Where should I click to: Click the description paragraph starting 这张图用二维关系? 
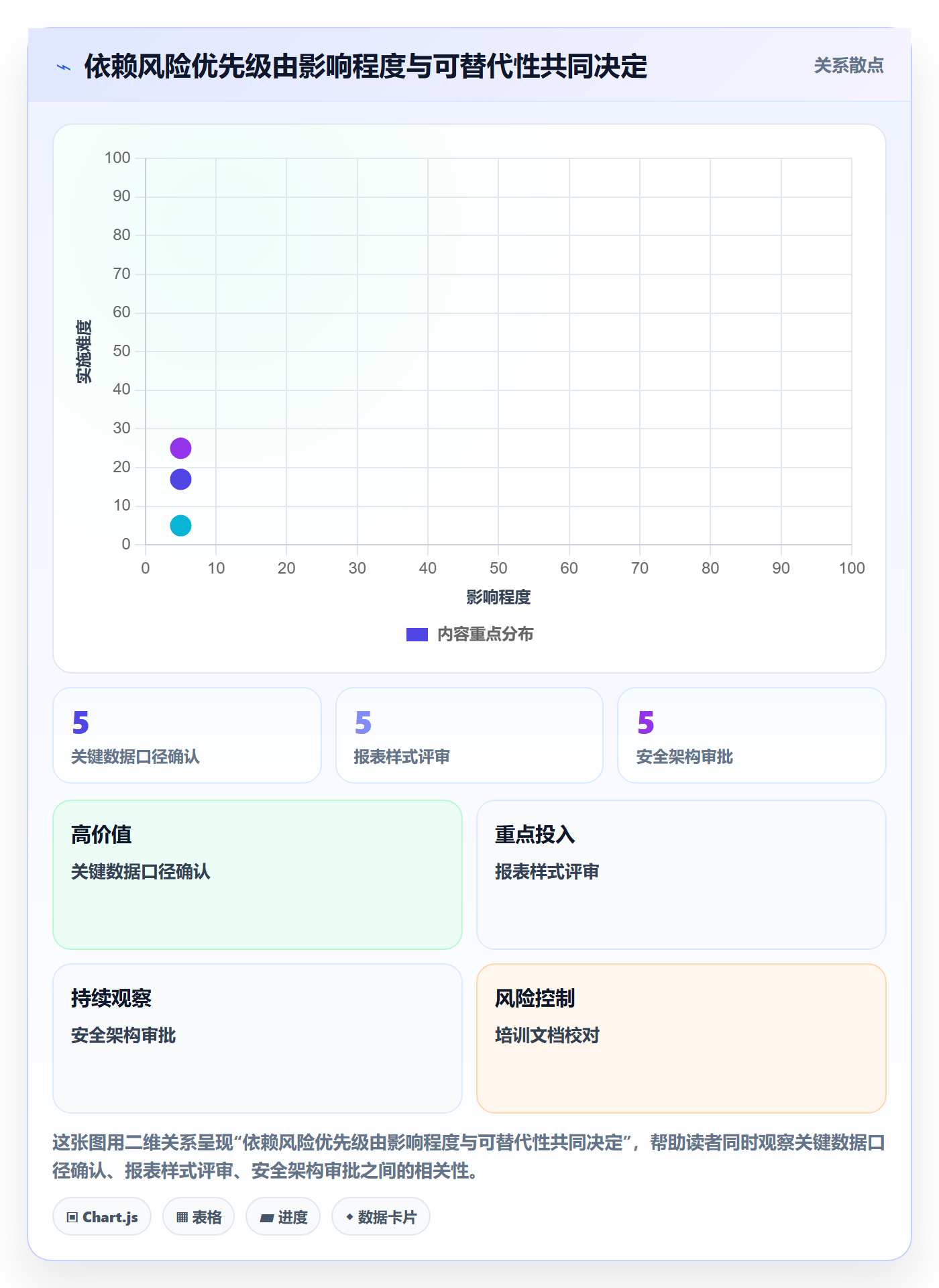pos(469,1156)
